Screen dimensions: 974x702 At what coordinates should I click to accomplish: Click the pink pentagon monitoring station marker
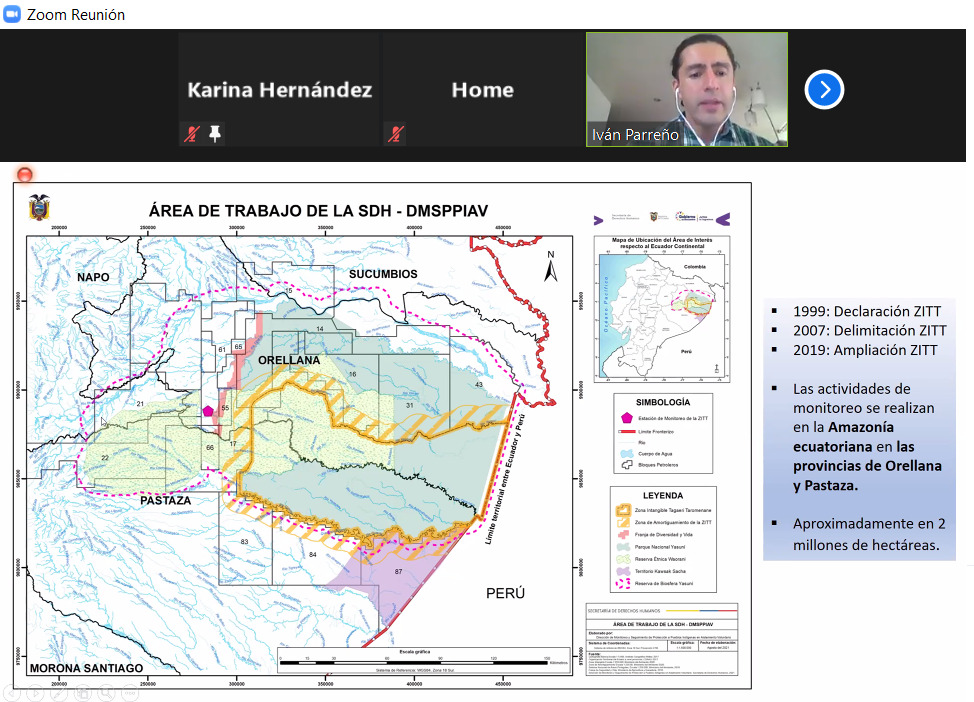(x=208, y=410)
